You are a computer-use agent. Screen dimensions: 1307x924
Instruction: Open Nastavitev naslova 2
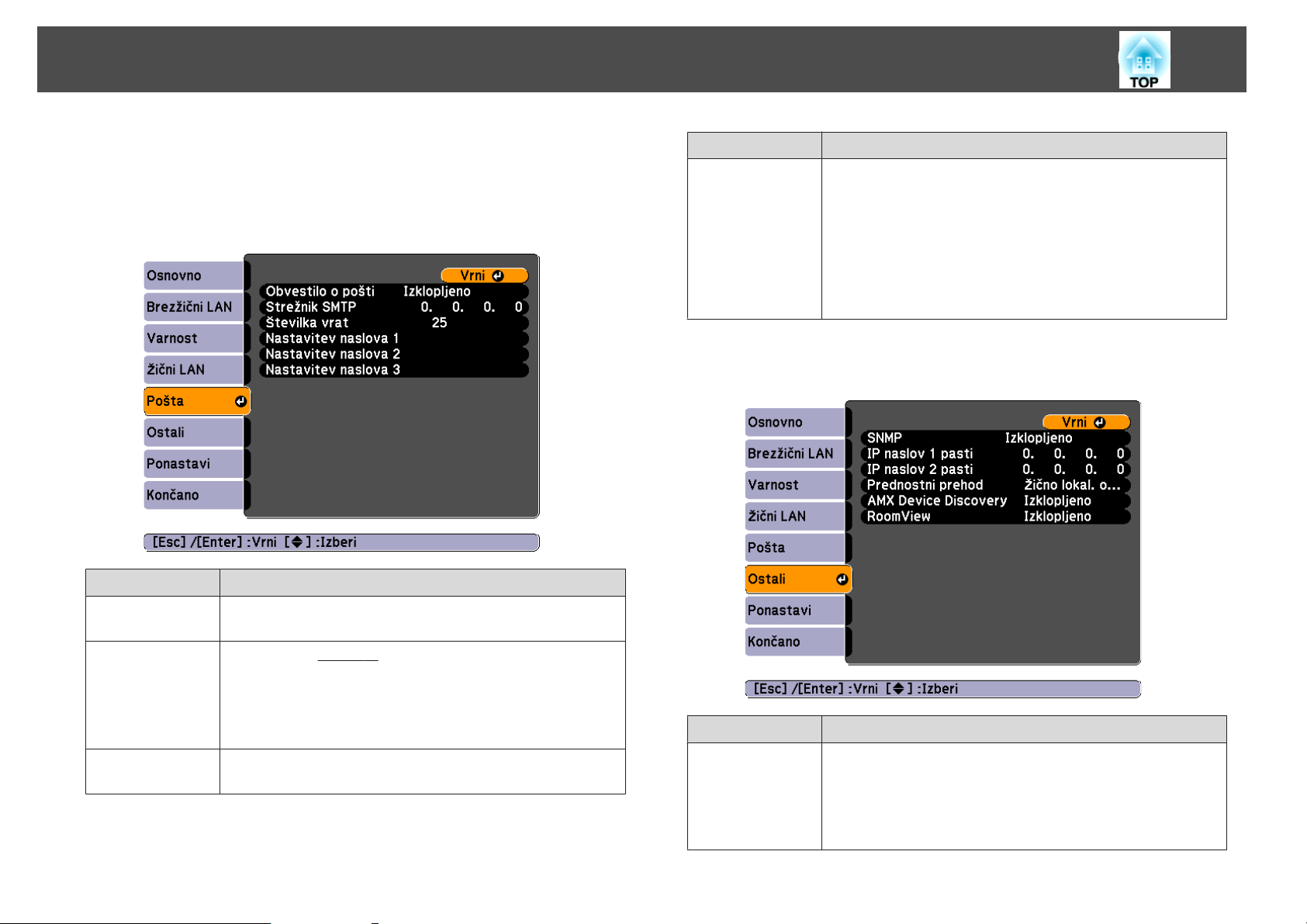pyautogui.click(x=394, y=354)
